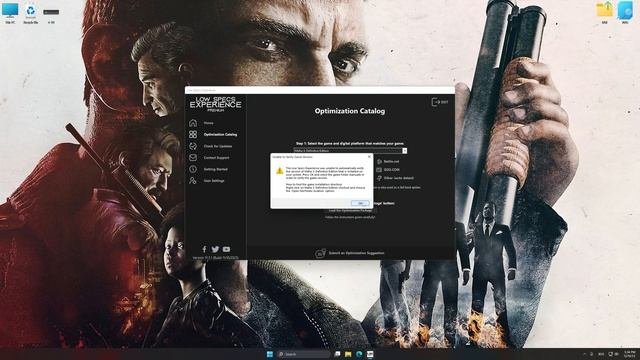The width and height of the screenshot is (640, 360).
Task: Open the YouTube social link icon
Action: click(226, 249)
